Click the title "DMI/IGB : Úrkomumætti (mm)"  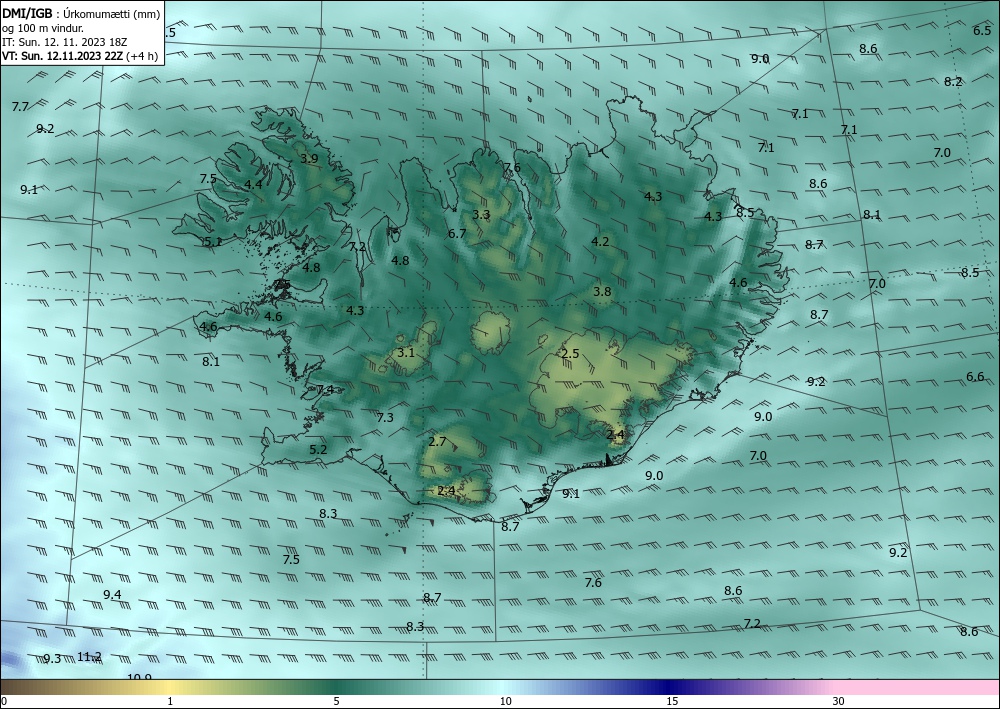81,14
